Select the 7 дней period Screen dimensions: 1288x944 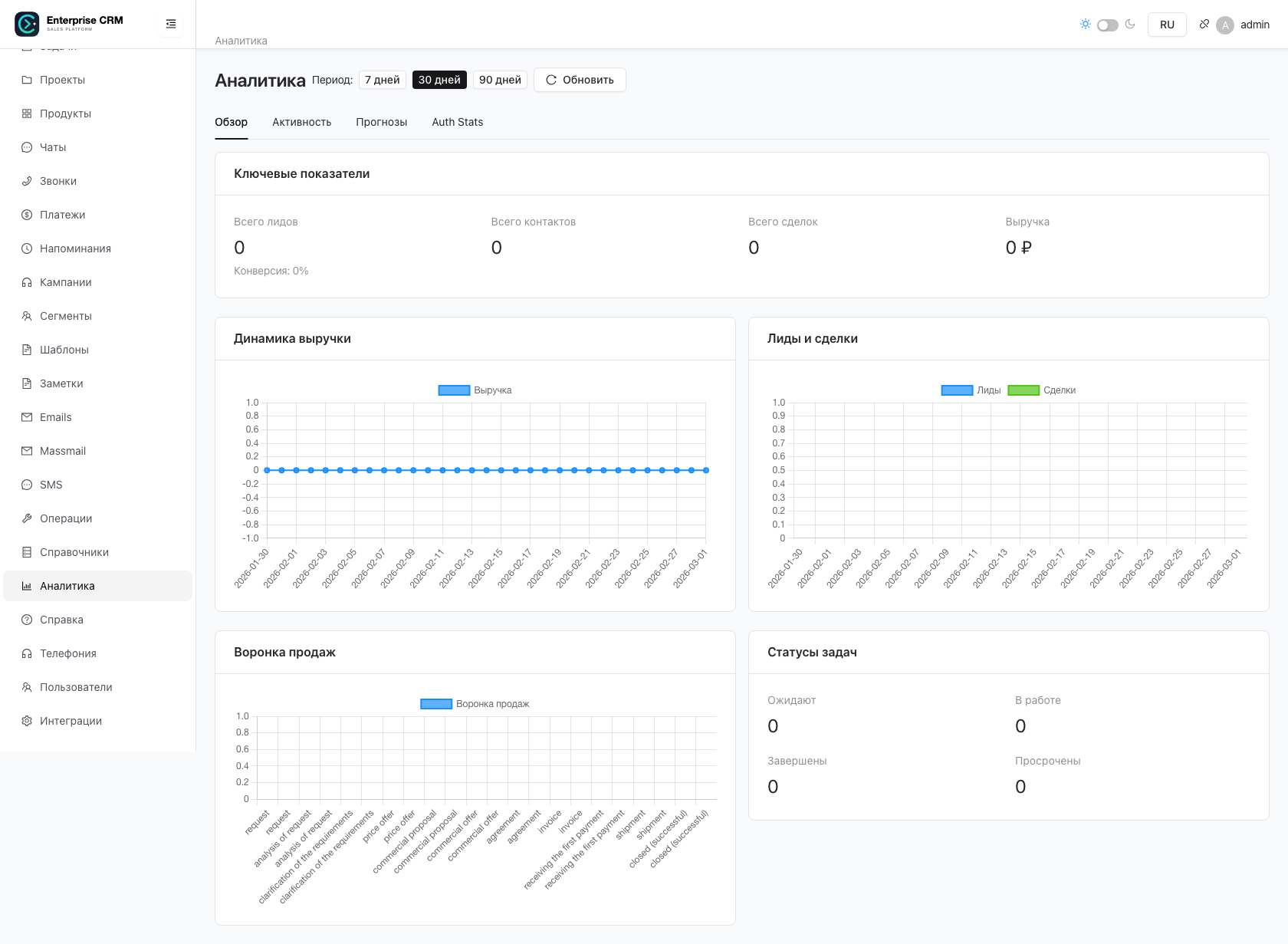point(382,79)
